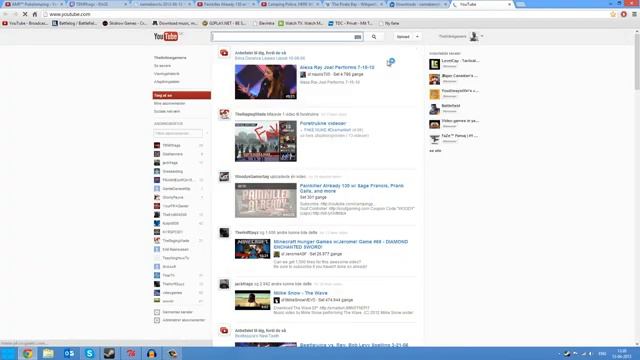Screen dimensions: 640x360
Task: Open TBNRfrags in the subscriptions list
Action: tap(171, 145)
